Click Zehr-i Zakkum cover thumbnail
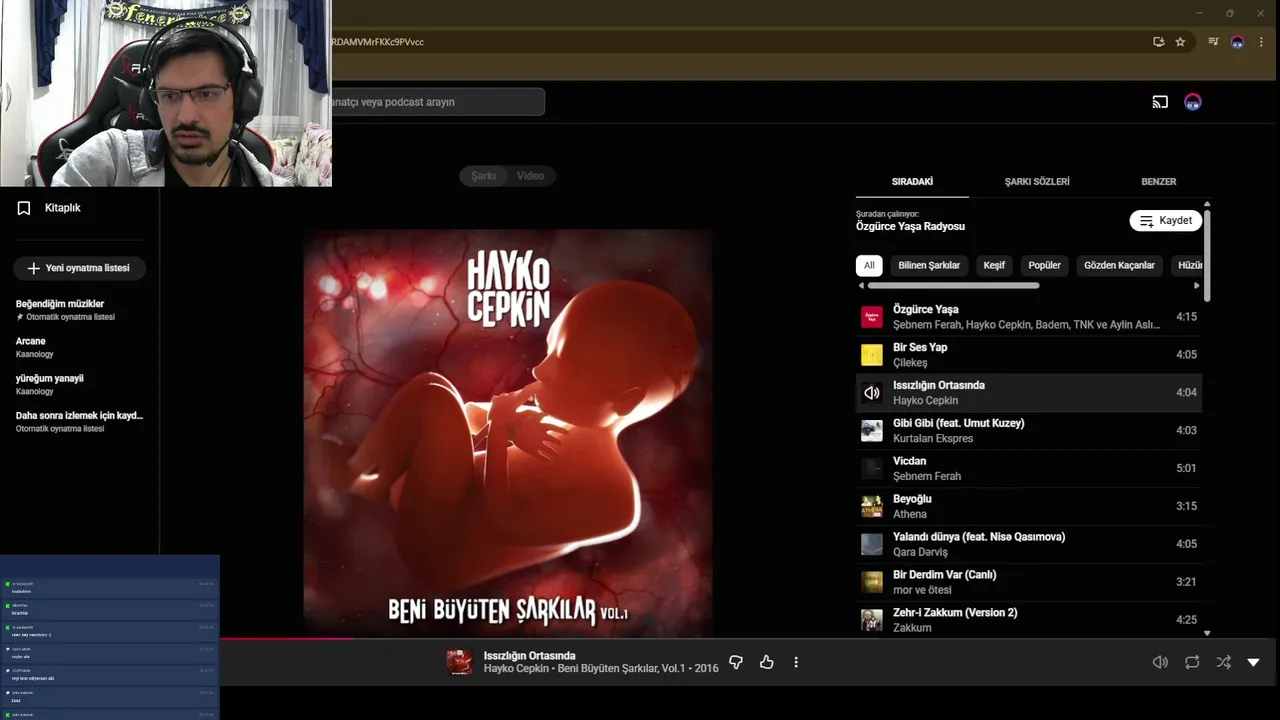This screenshot has width=1280, height=720. click(872, 620)
